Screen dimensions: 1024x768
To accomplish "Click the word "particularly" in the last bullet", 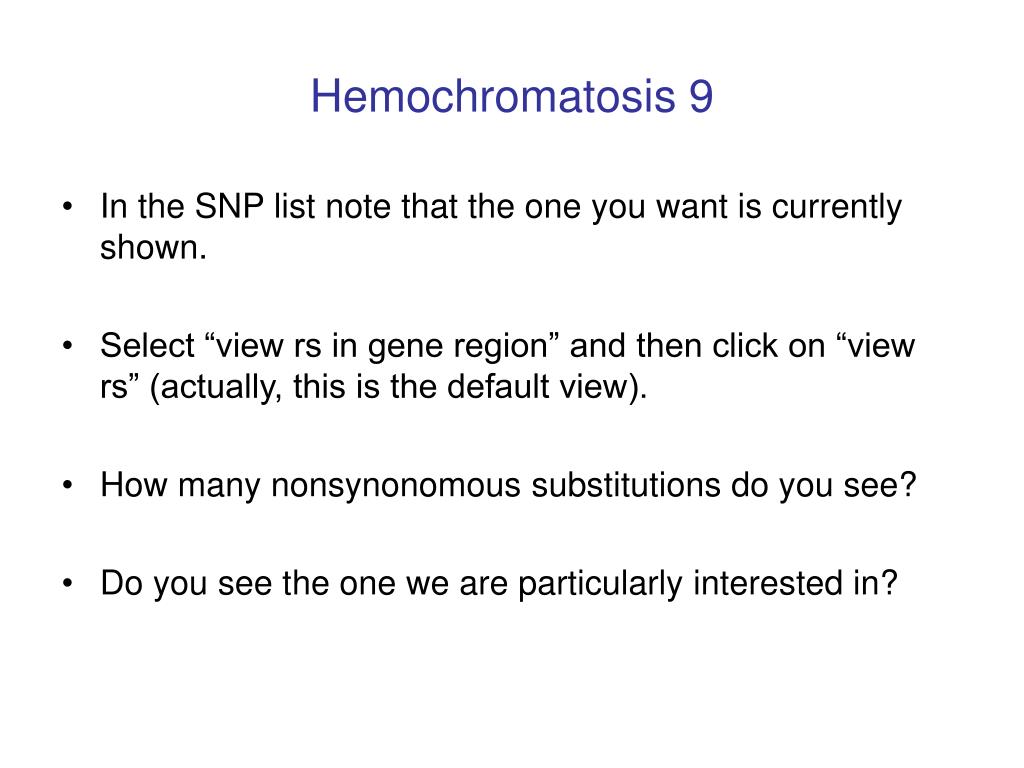I will (x=600, y=584).
